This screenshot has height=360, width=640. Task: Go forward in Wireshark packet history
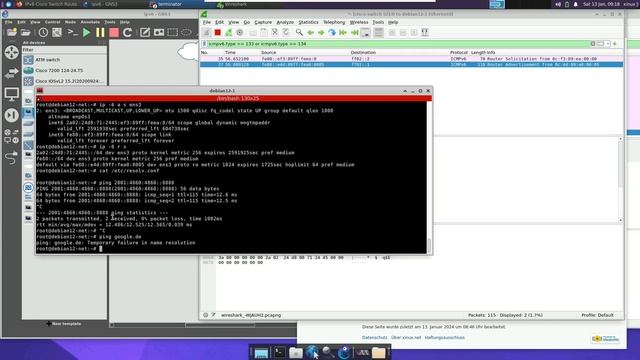coord(321,32)
